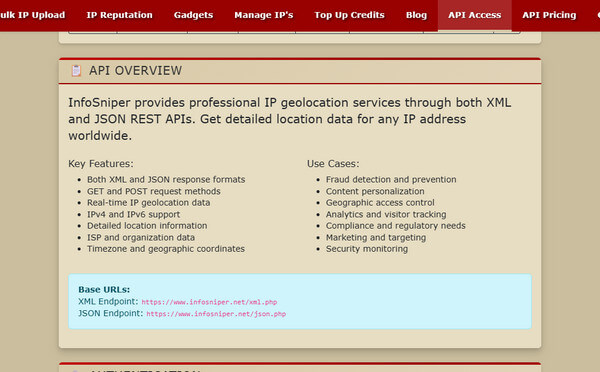
Task: Click 'Geographic access control' list item
Action: click(380, 202)
